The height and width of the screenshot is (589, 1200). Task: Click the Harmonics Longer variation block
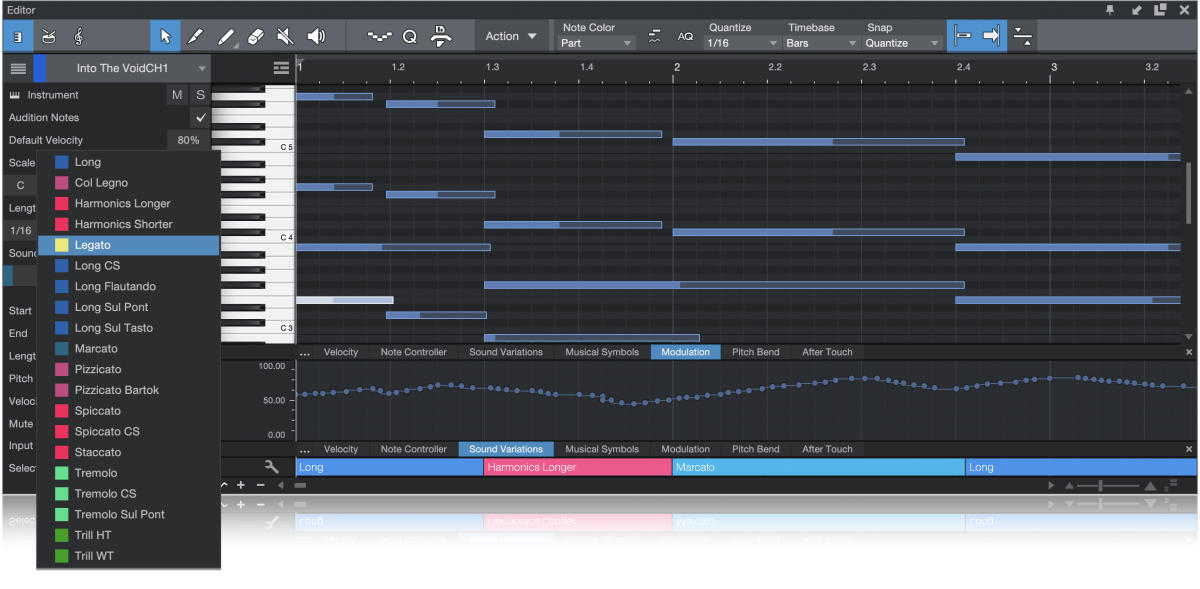click(x=578, y=467)
